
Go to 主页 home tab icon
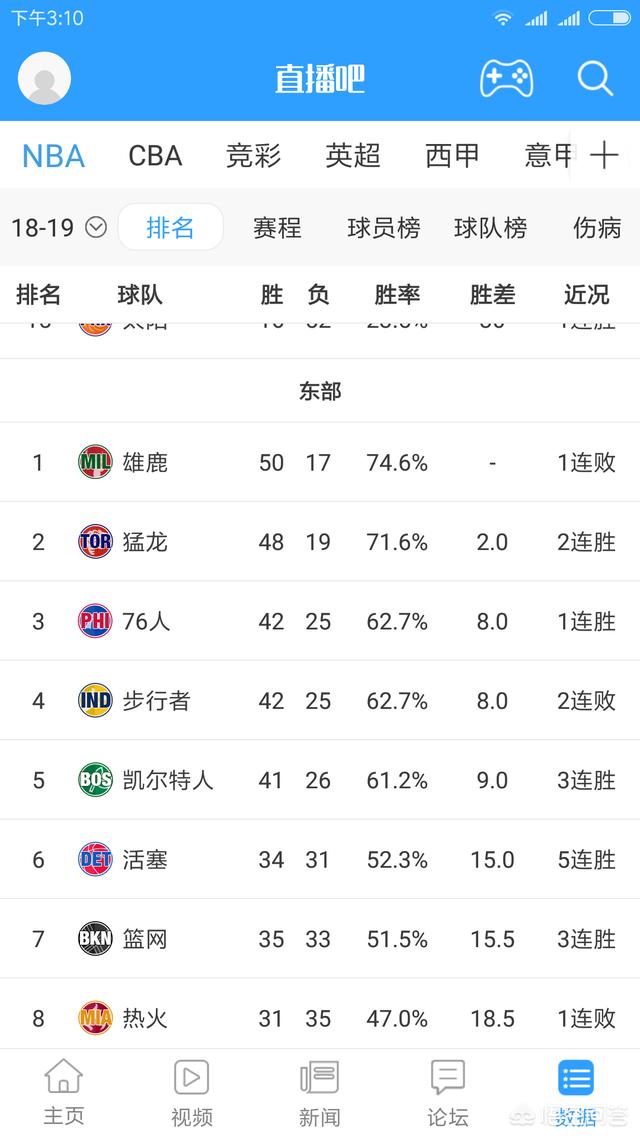(64, 1076)
